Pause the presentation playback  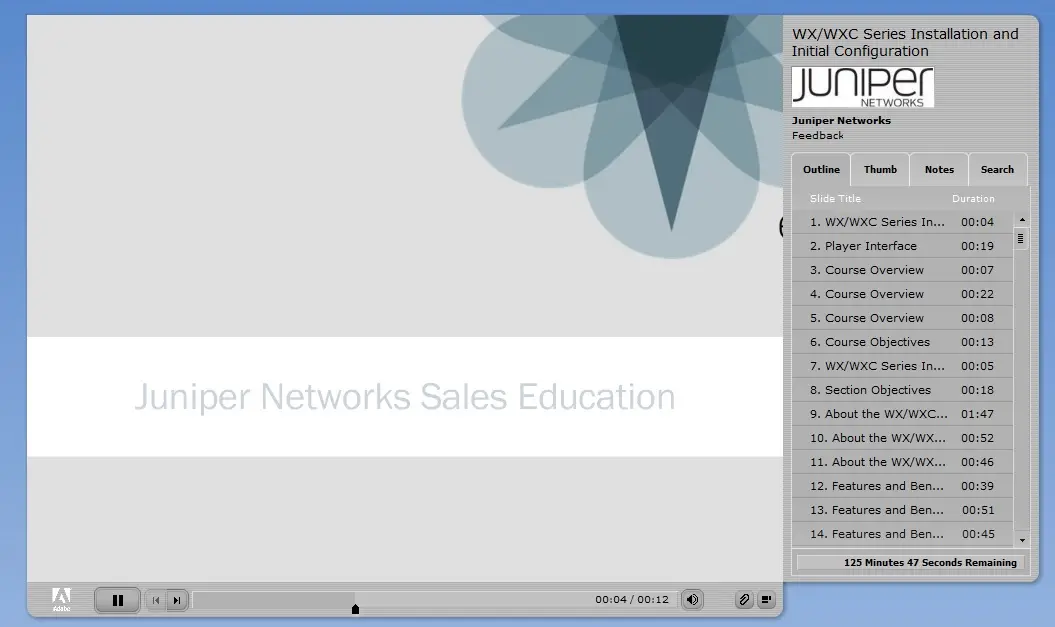(x=117, y=600)
